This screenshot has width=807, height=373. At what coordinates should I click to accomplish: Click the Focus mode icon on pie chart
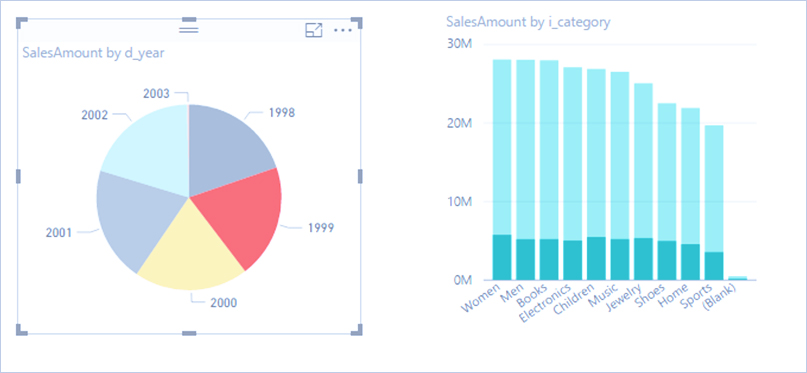313,30
